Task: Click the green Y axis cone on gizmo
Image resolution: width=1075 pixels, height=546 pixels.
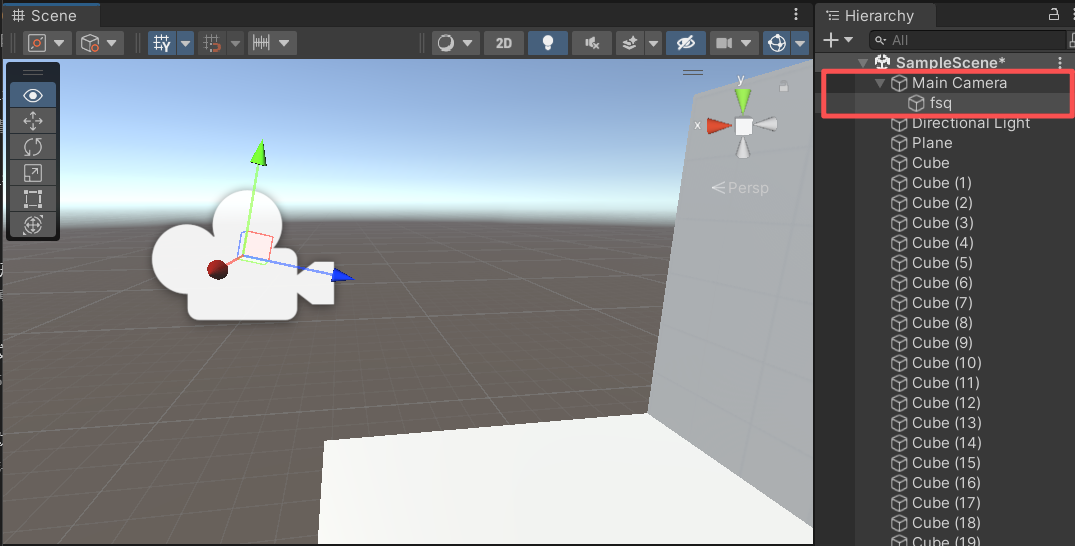Action: (742, 99)
